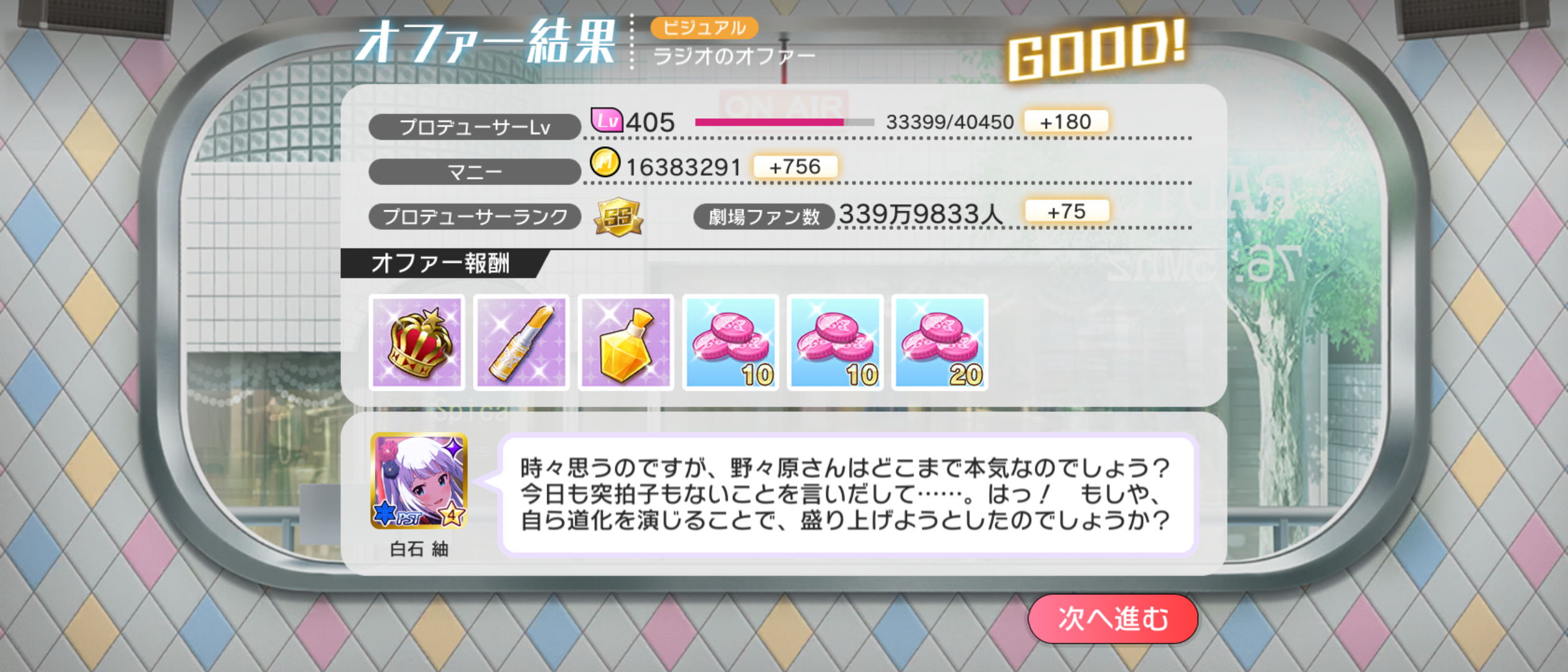1568x672 pixels.
Task: Tap Tsumugi's dialogue speech bubble
Action: tap(848, 494)
